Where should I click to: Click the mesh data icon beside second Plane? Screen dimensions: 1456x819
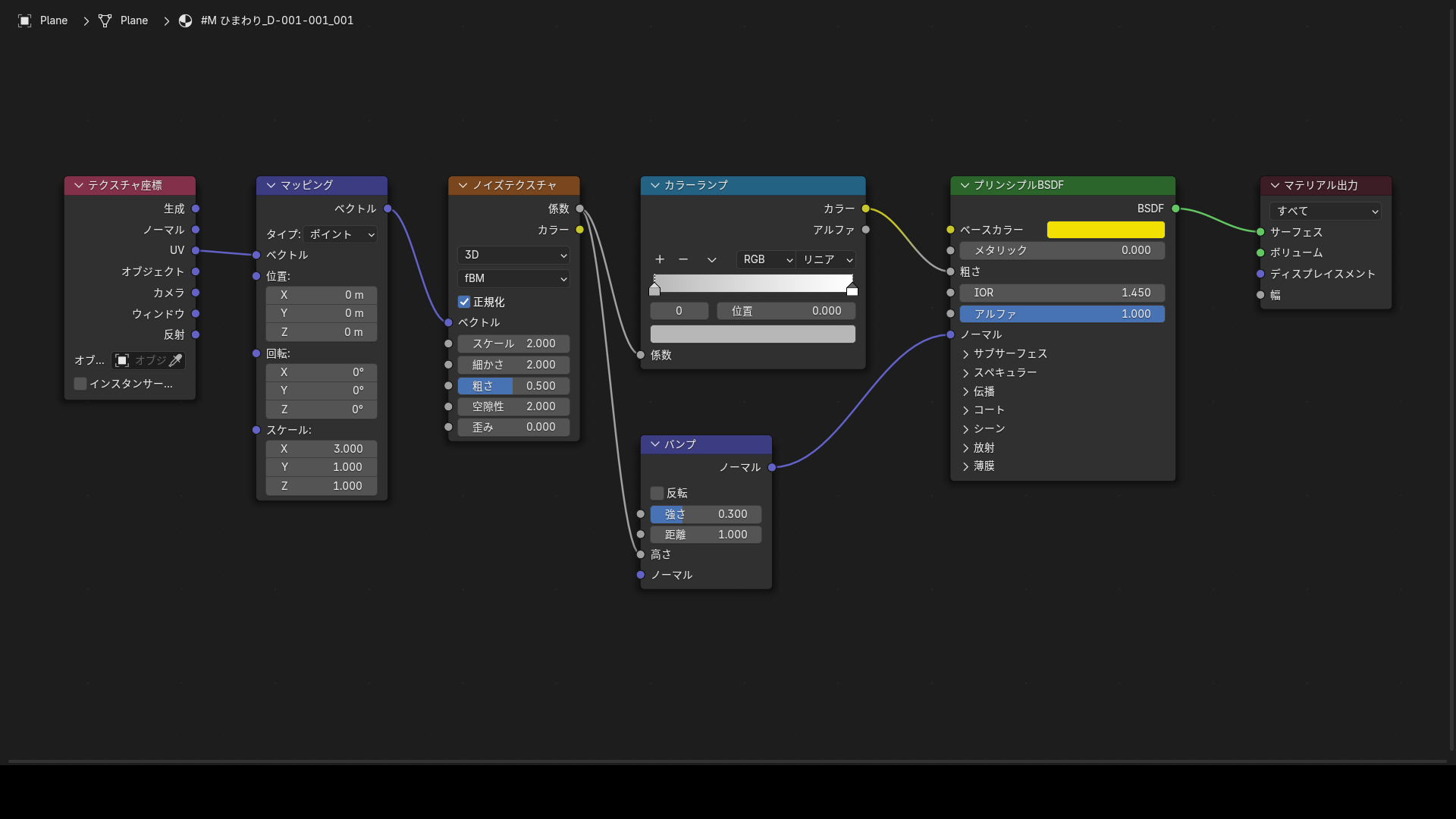(x=105, y=20)
